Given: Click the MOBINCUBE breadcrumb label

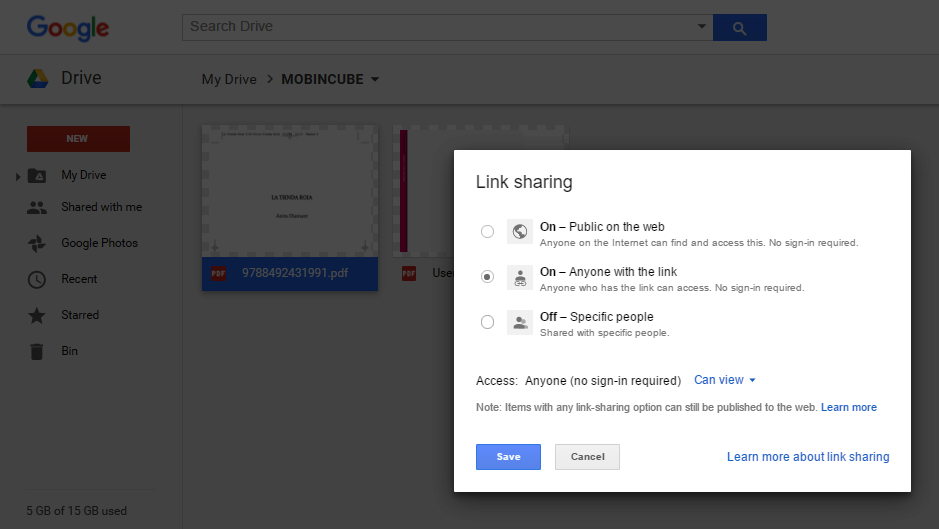Looking at the screenshot, I should [x=322, y=79].
